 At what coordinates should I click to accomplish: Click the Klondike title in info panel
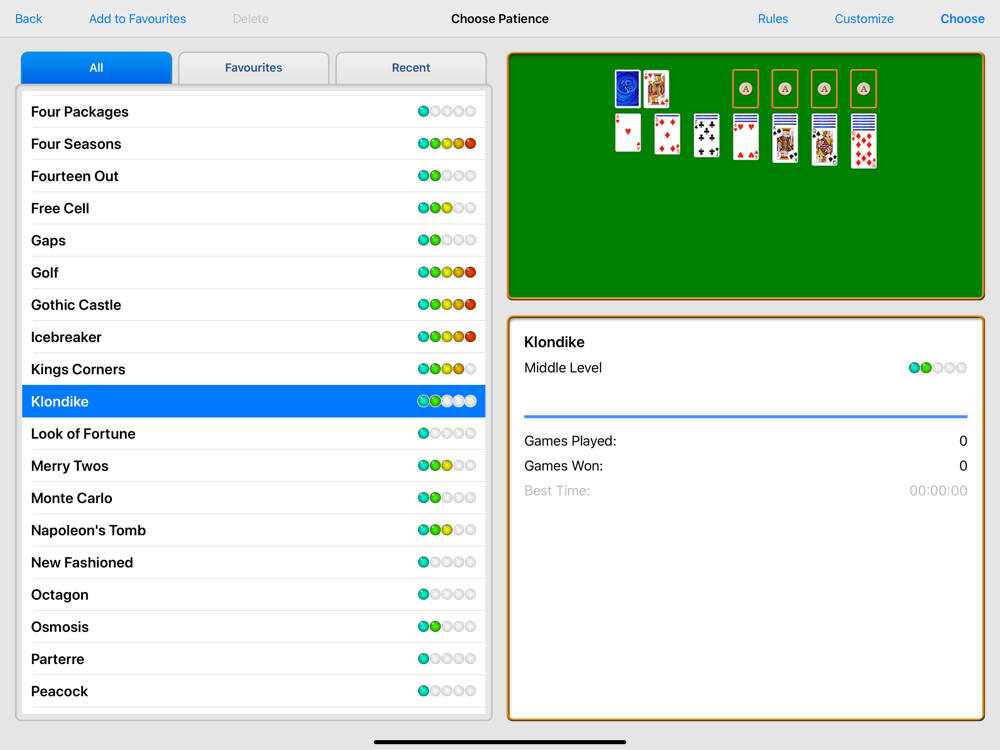(554, 342)
